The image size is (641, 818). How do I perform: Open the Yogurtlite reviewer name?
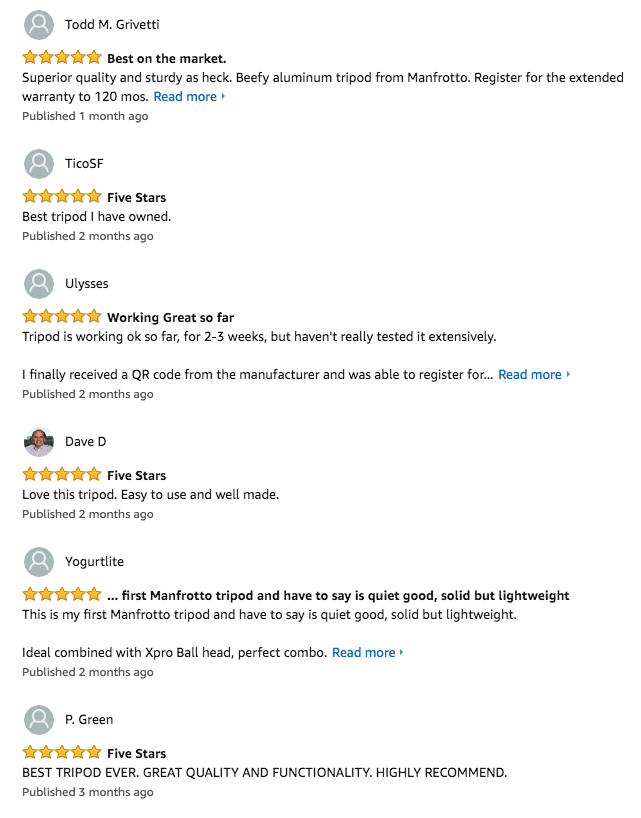tap(94, 562)
